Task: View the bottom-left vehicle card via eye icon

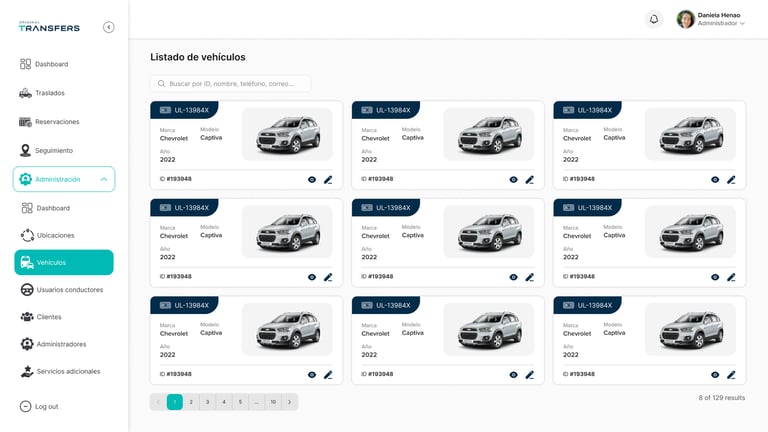Action: [312, 375]
